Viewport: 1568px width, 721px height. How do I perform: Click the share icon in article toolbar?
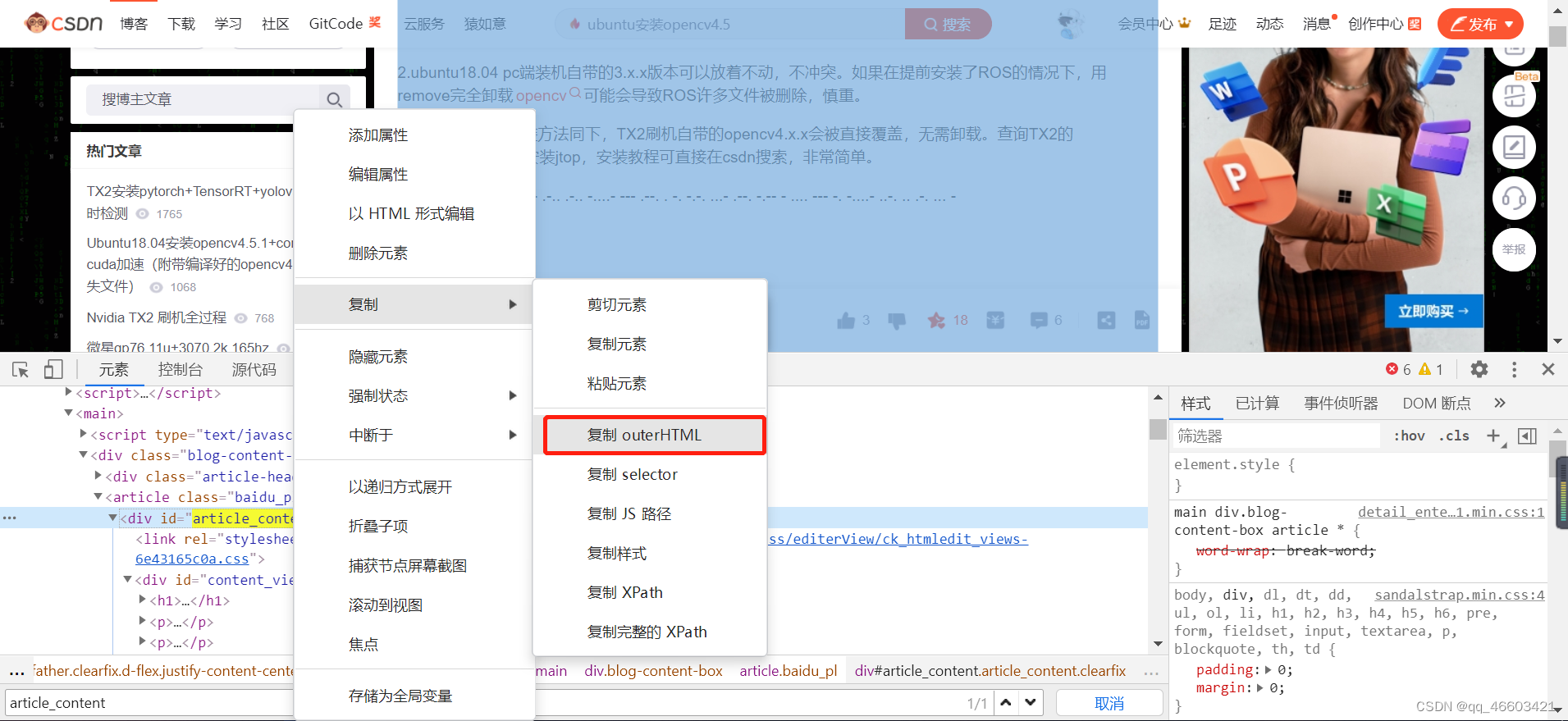coord(1106,321)
